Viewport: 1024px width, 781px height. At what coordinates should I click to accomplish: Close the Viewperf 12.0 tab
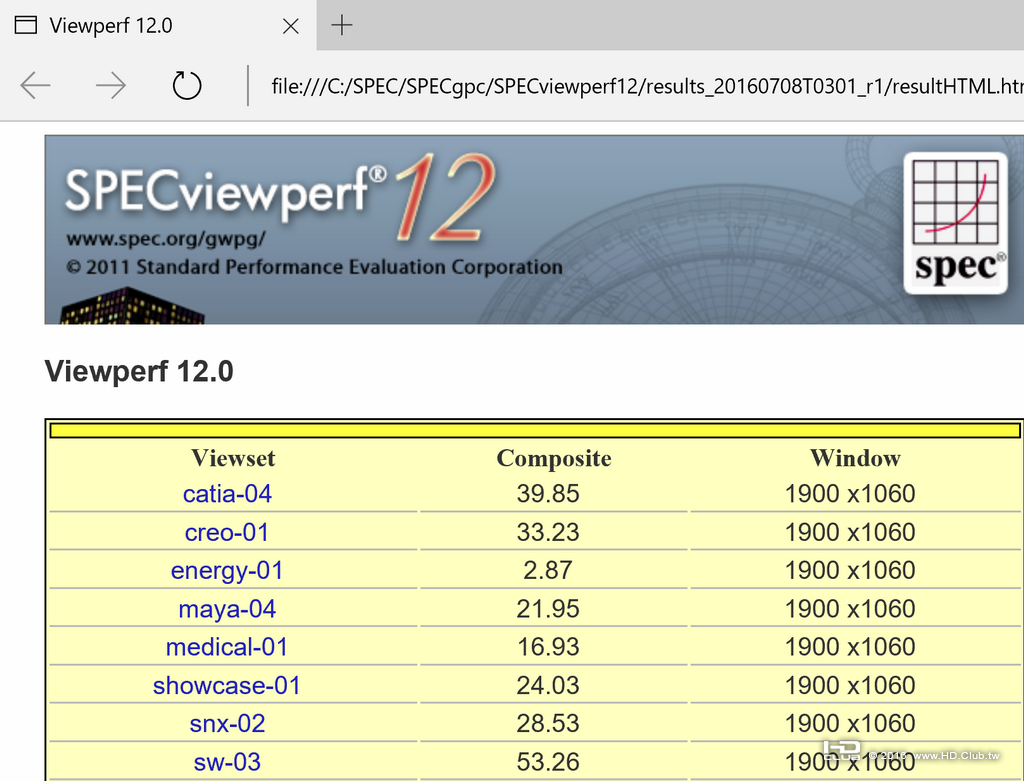pyautogui.click(x=291, y=26)
